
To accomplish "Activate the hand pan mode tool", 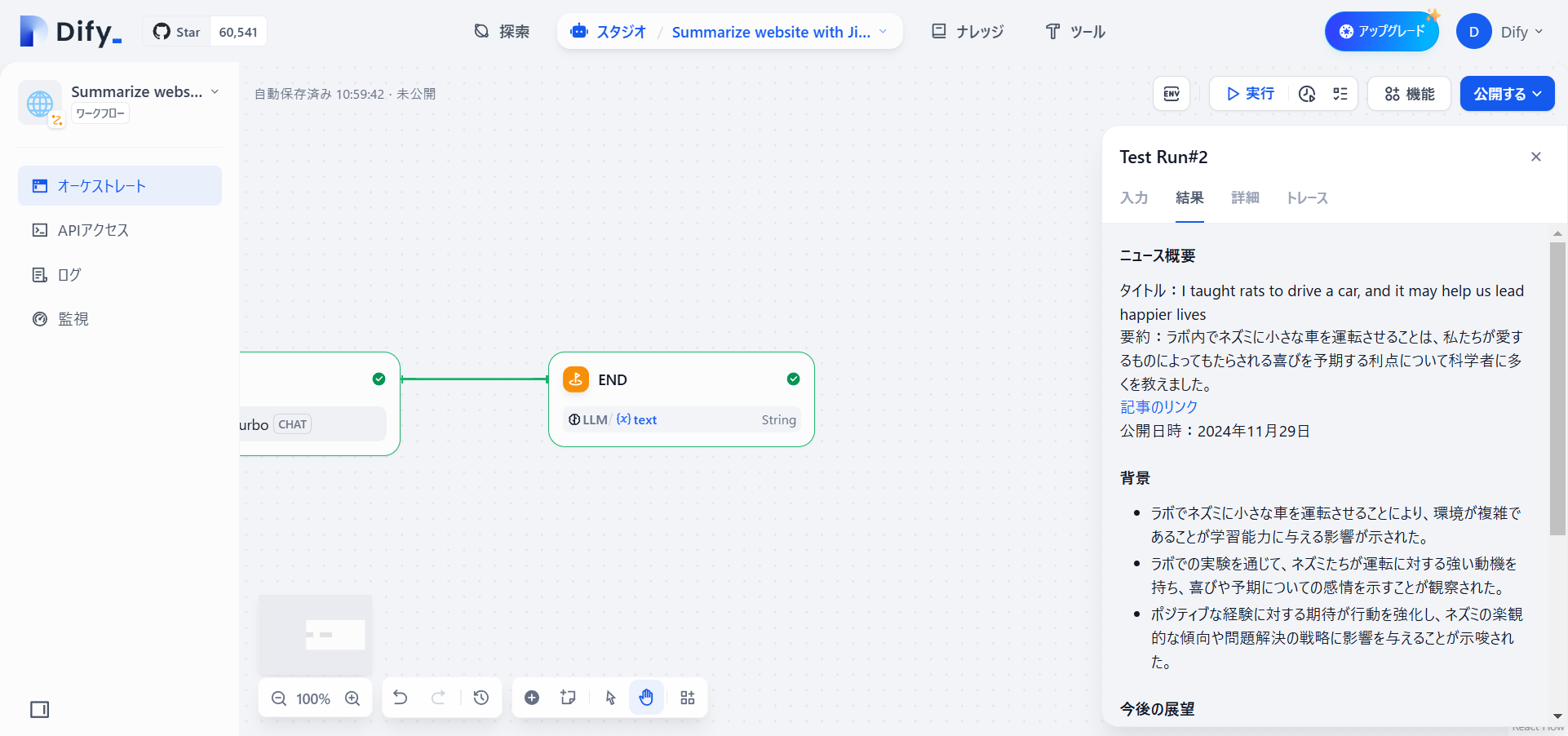I will [x=646, y=698].
